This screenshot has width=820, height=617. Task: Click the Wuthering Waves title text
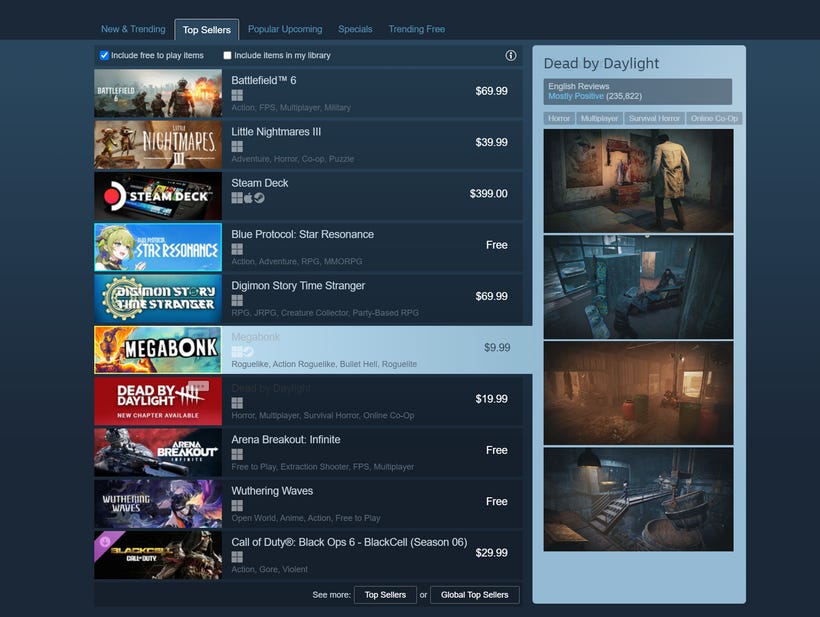coord(272,490)
